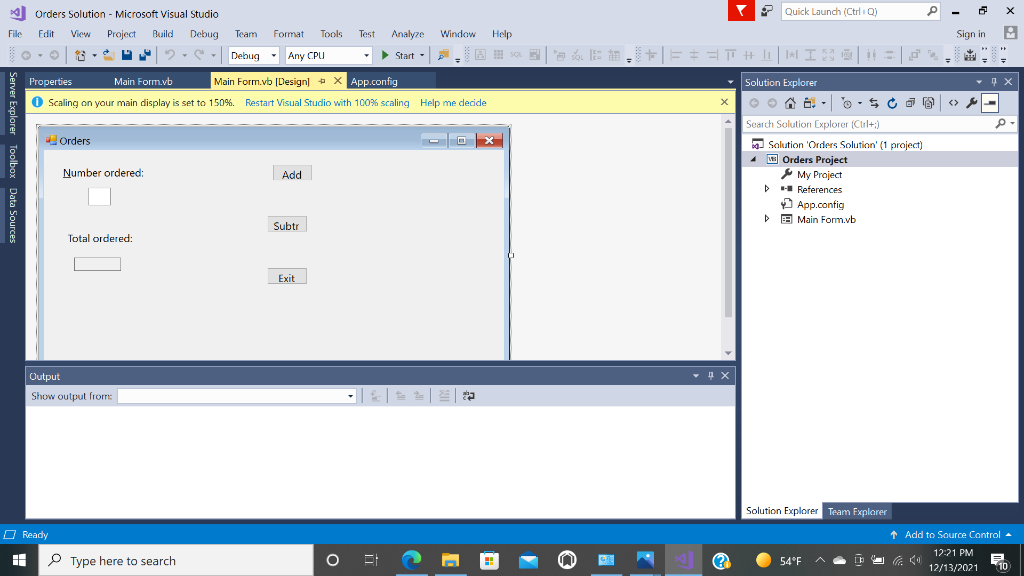Open the File menu

[15, 33]
